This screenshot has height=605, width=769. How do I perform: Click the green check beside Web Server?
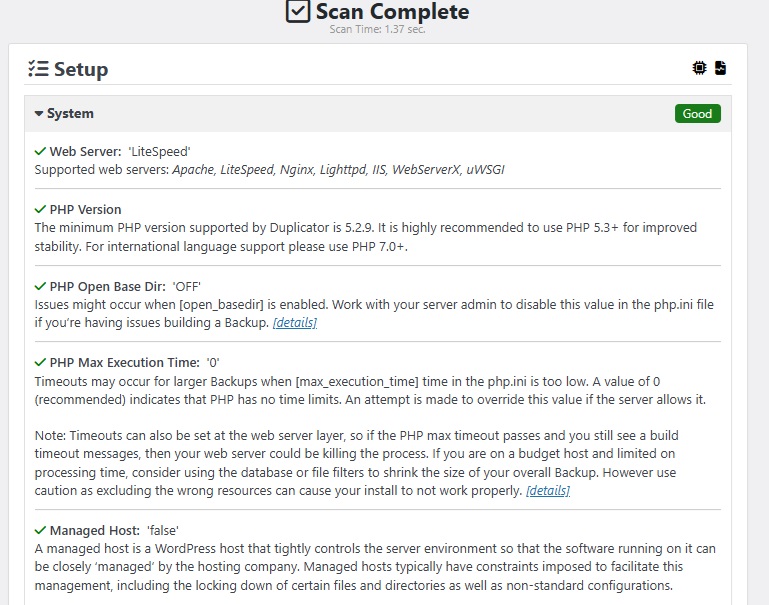[x=40, y=151]
